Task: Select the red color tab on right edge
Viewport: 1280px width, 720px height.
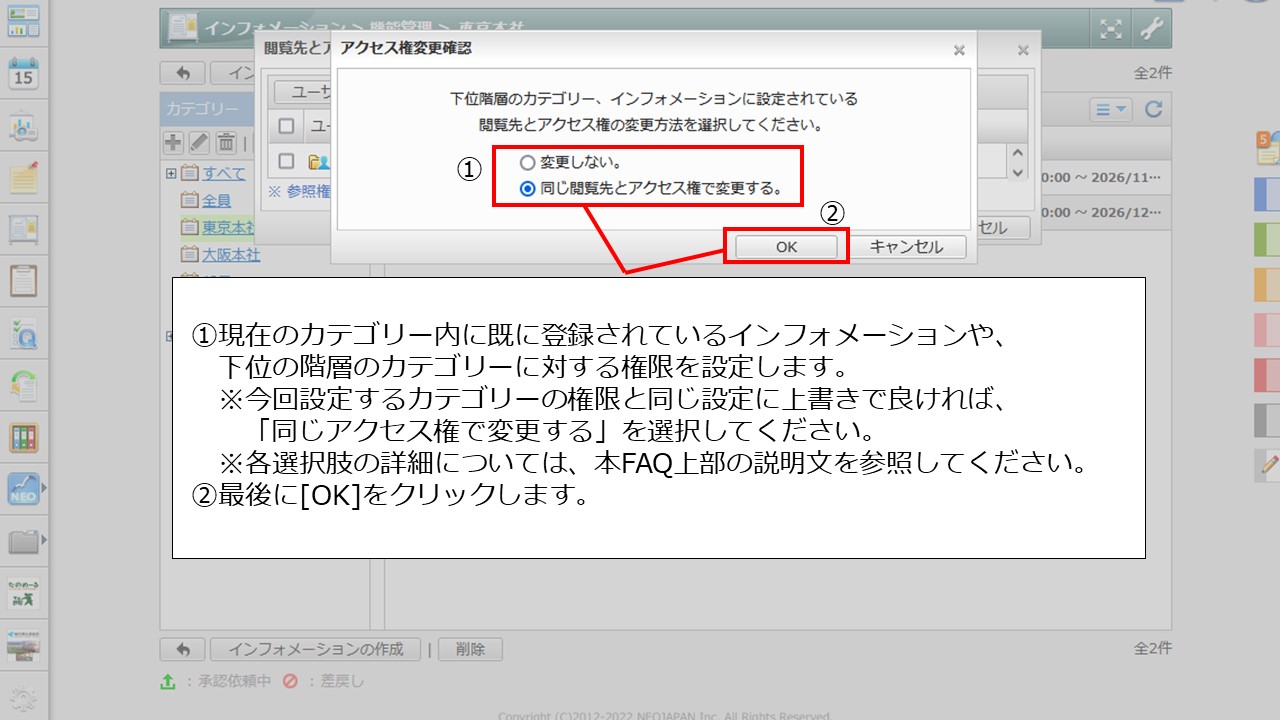Action: coord(1267,374)
